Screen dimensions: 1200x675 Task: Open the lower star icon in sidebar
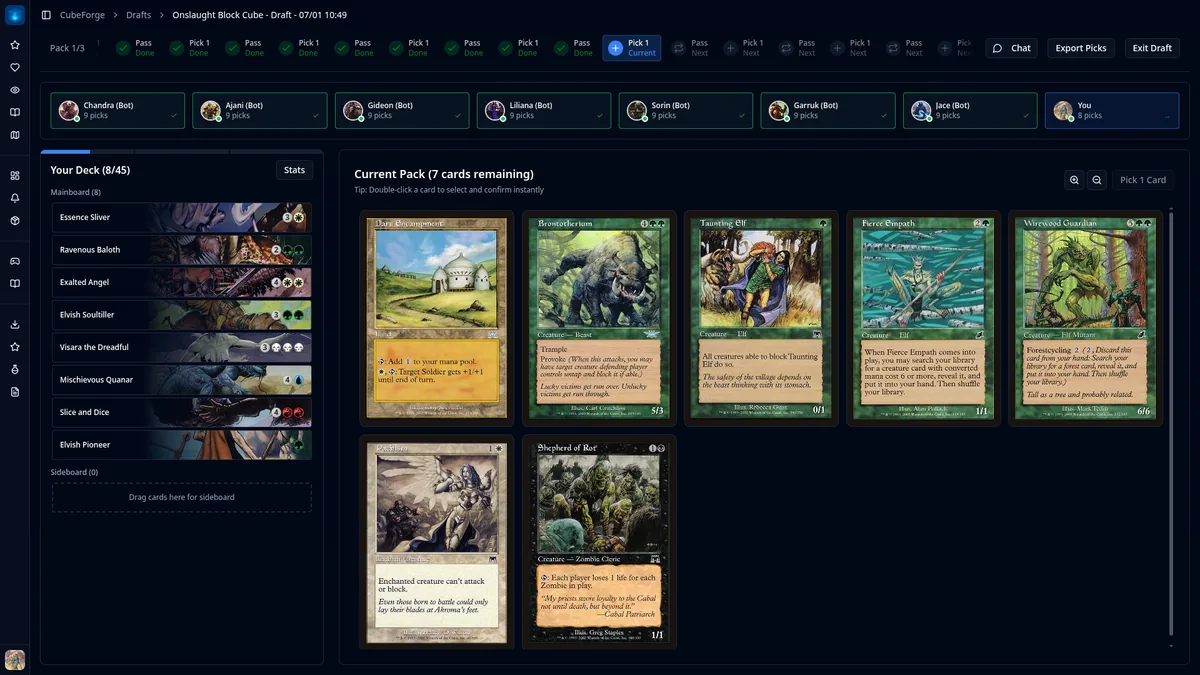[15, 347]
